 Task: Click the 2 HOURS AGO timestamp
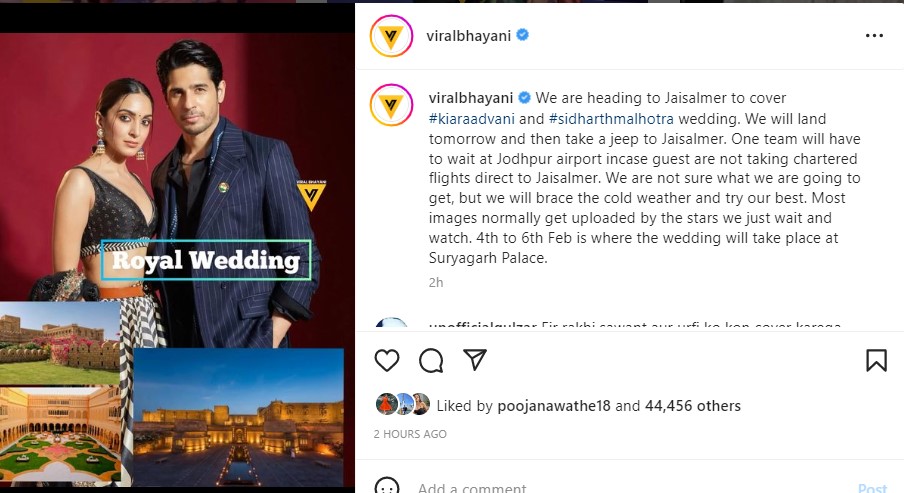tap(410, 434)
